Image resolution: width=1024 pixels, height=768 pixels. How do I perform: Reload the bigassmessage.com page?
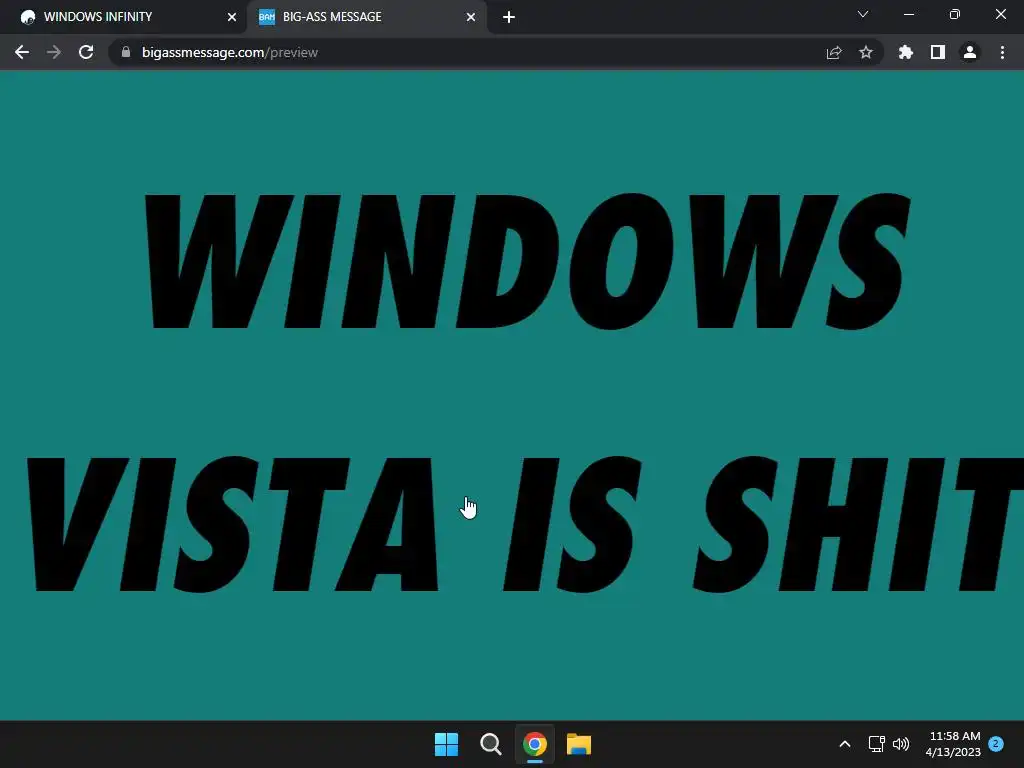(86, 52)
